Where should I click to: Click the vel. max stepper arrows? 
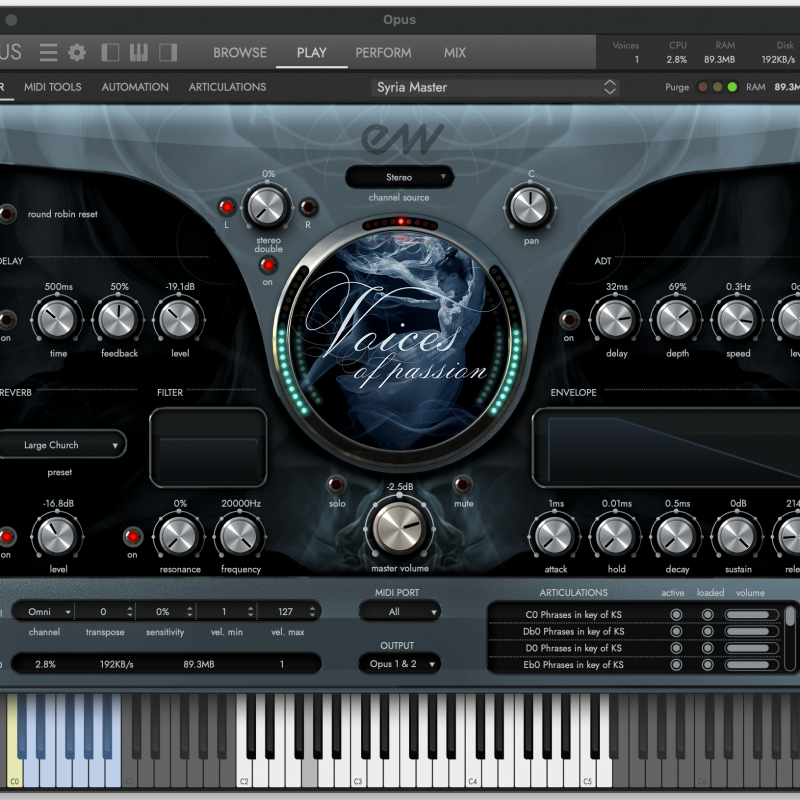pyautogui.click(x=312, y=611)
